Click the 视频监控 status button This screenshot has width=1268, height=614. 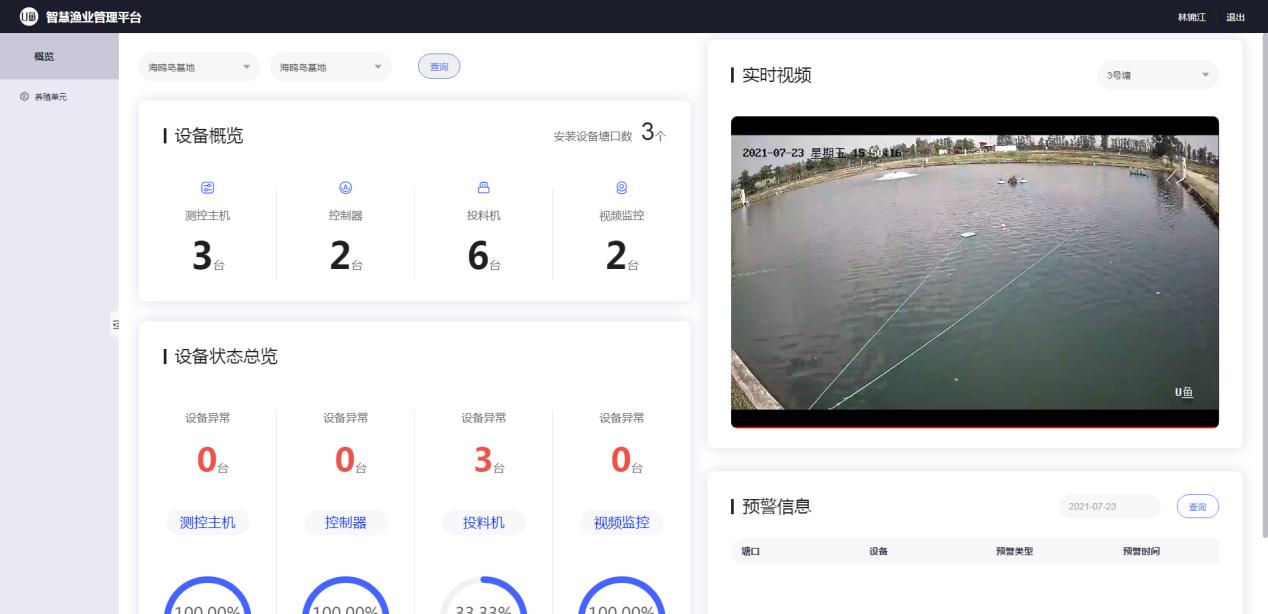point(621,522)
